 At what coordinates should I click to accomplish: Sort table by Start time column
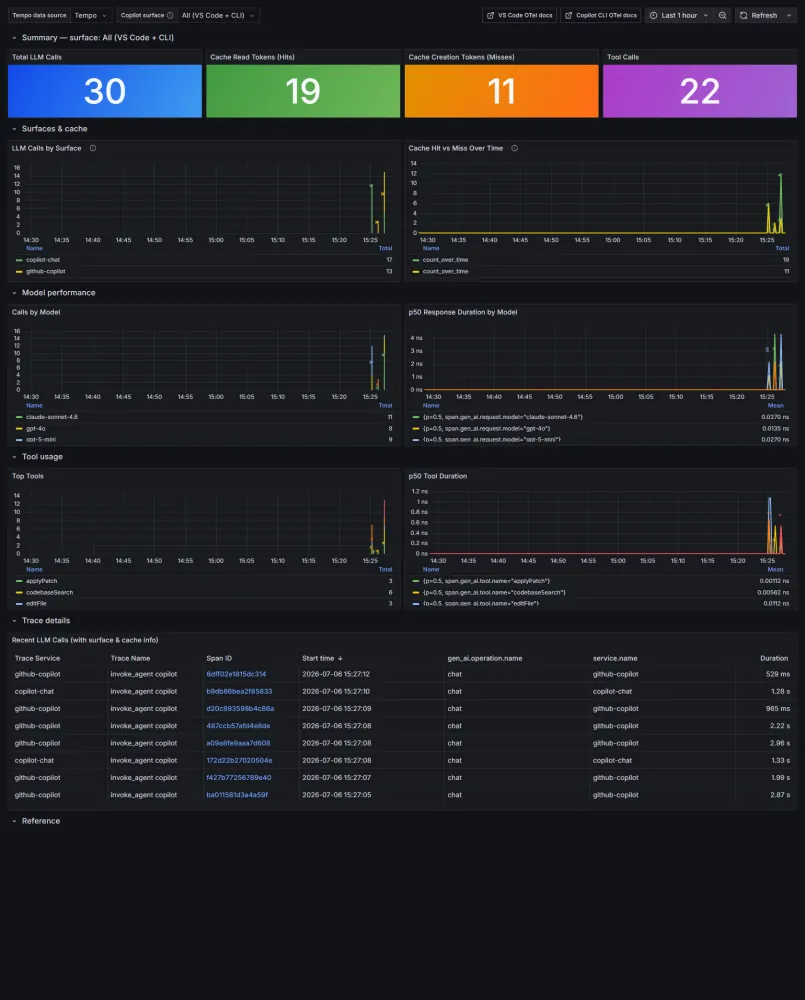click(318, 658)
